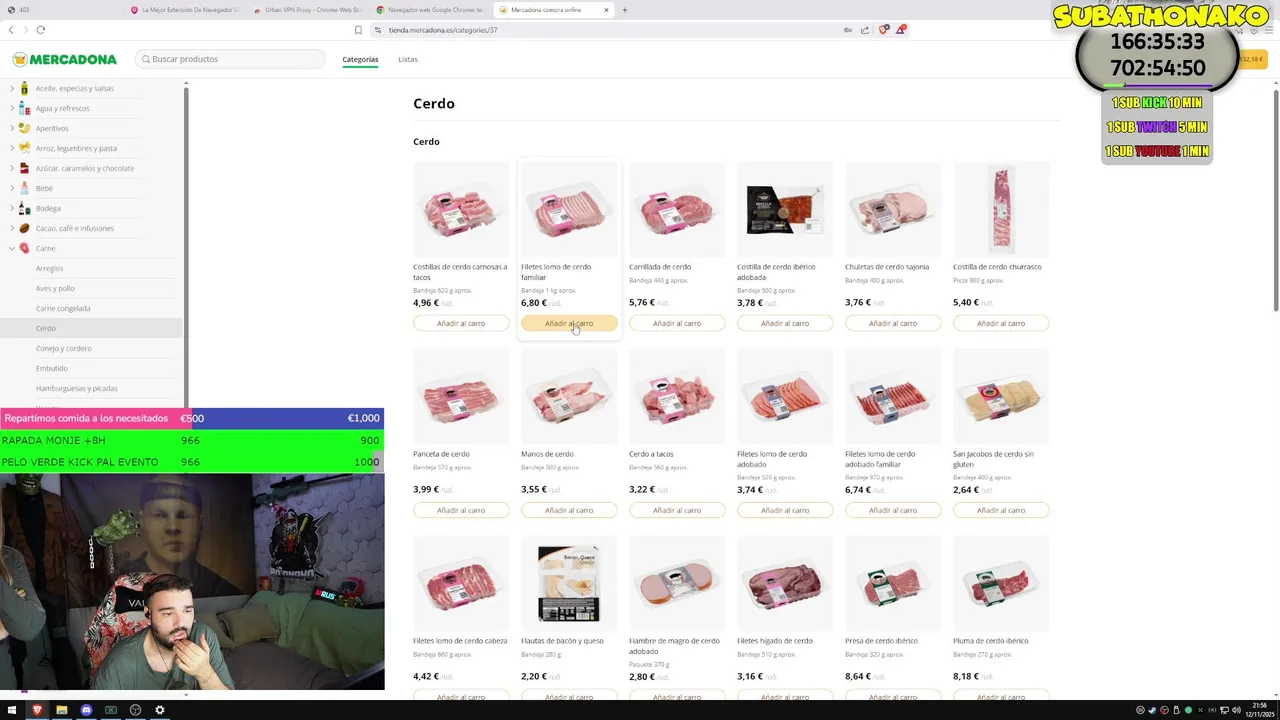Bookmark this page icon in address bar

coord(358,30)
